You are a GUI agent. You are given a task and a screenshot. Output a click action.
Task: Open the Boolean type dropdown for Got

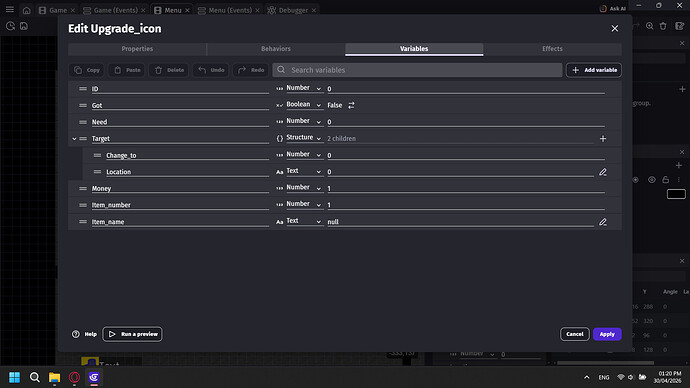[304, 105]
